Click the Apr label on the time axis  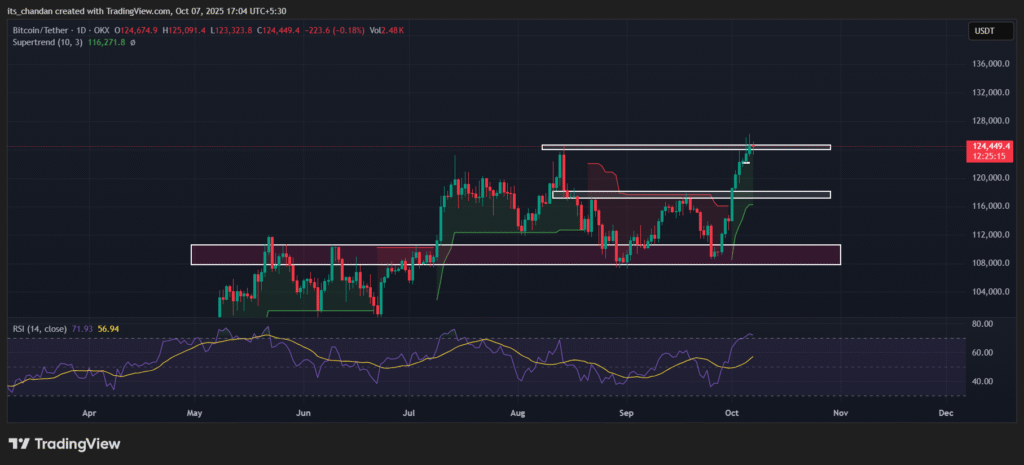pyautogui.click(x=89, y=411)
